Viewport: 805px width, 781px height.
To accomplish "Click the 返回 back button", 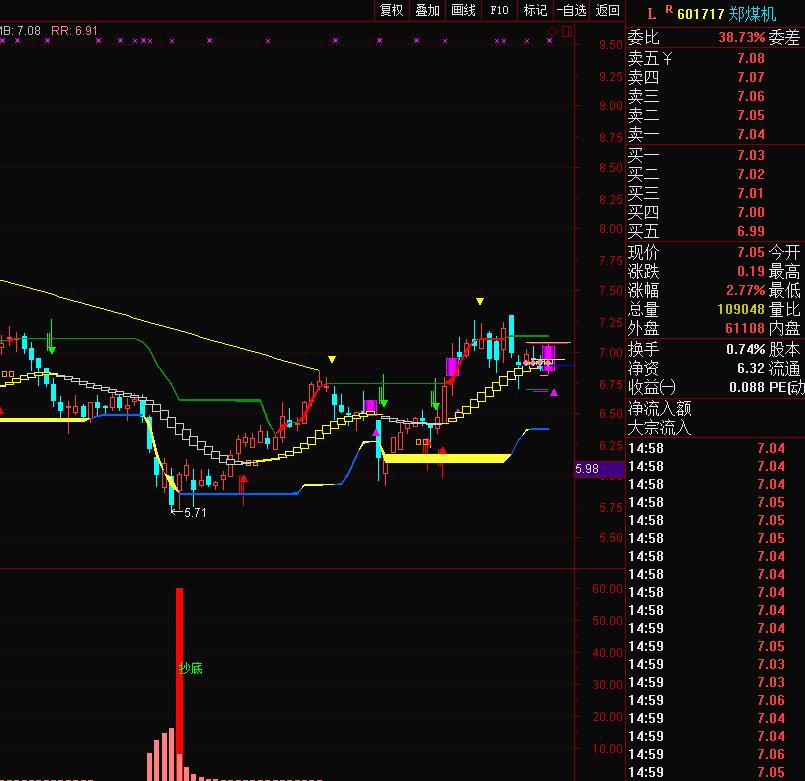I will pyautogui.click(x=607, y=10).
